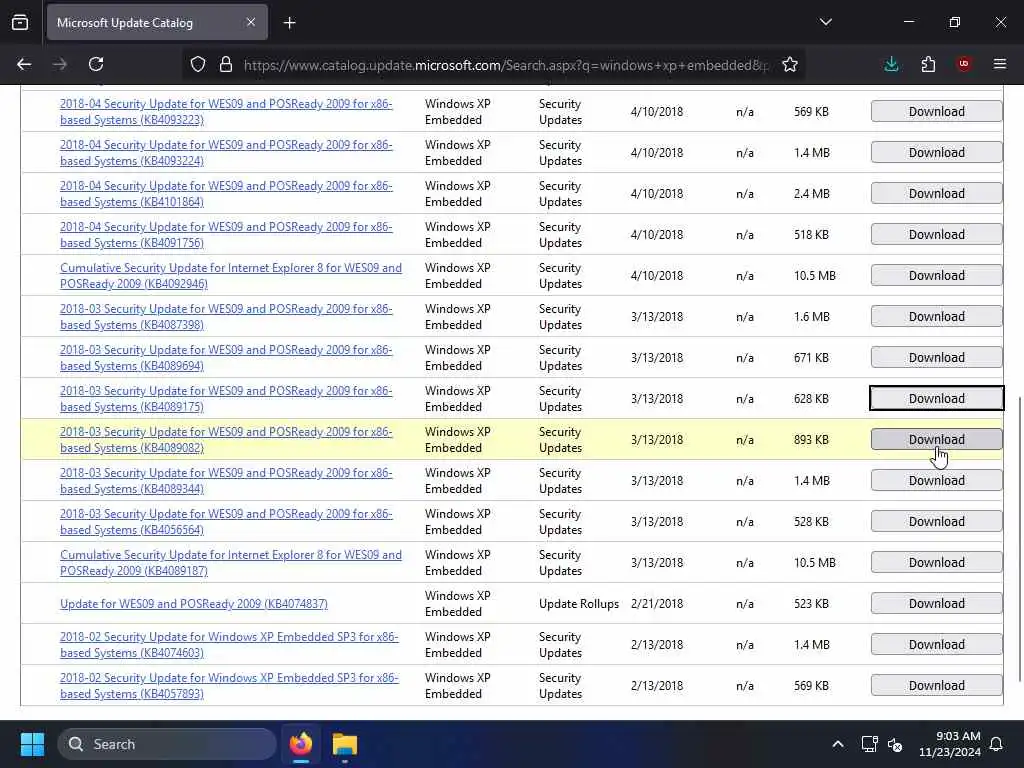This screenshot has width=1024, height=768.
Task: Open cumulative IE8 update KB4089187 link
Action: (x=231, y=562)
